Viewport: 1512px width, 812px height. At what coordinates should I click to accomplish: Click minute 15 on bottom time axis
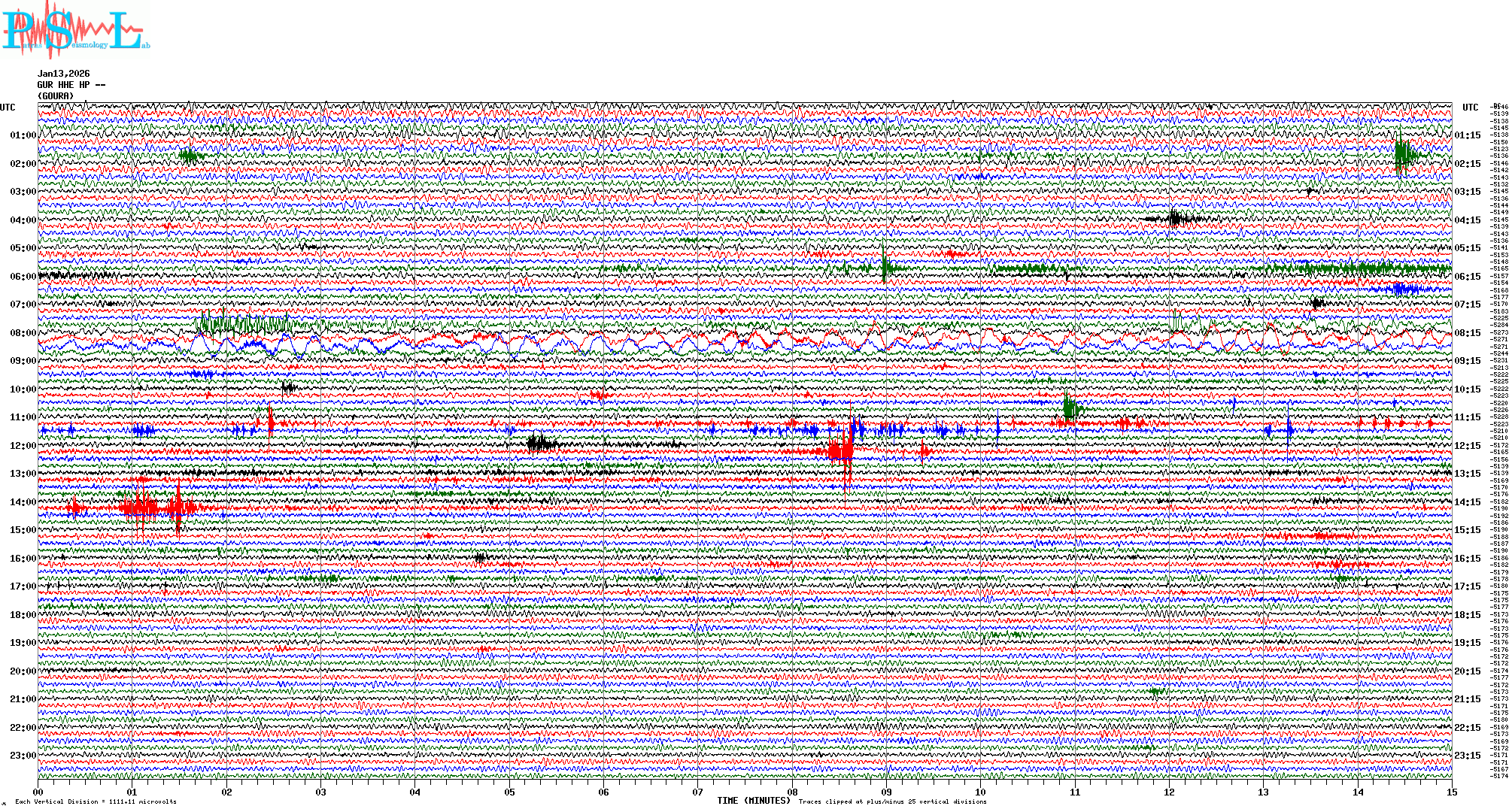click(1451, 792)
